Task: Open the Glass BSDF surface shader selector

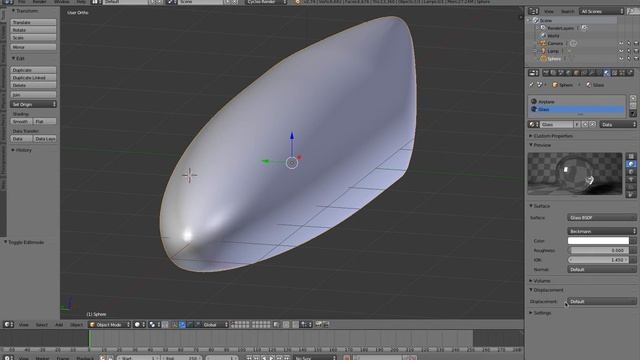Action: 602,218
